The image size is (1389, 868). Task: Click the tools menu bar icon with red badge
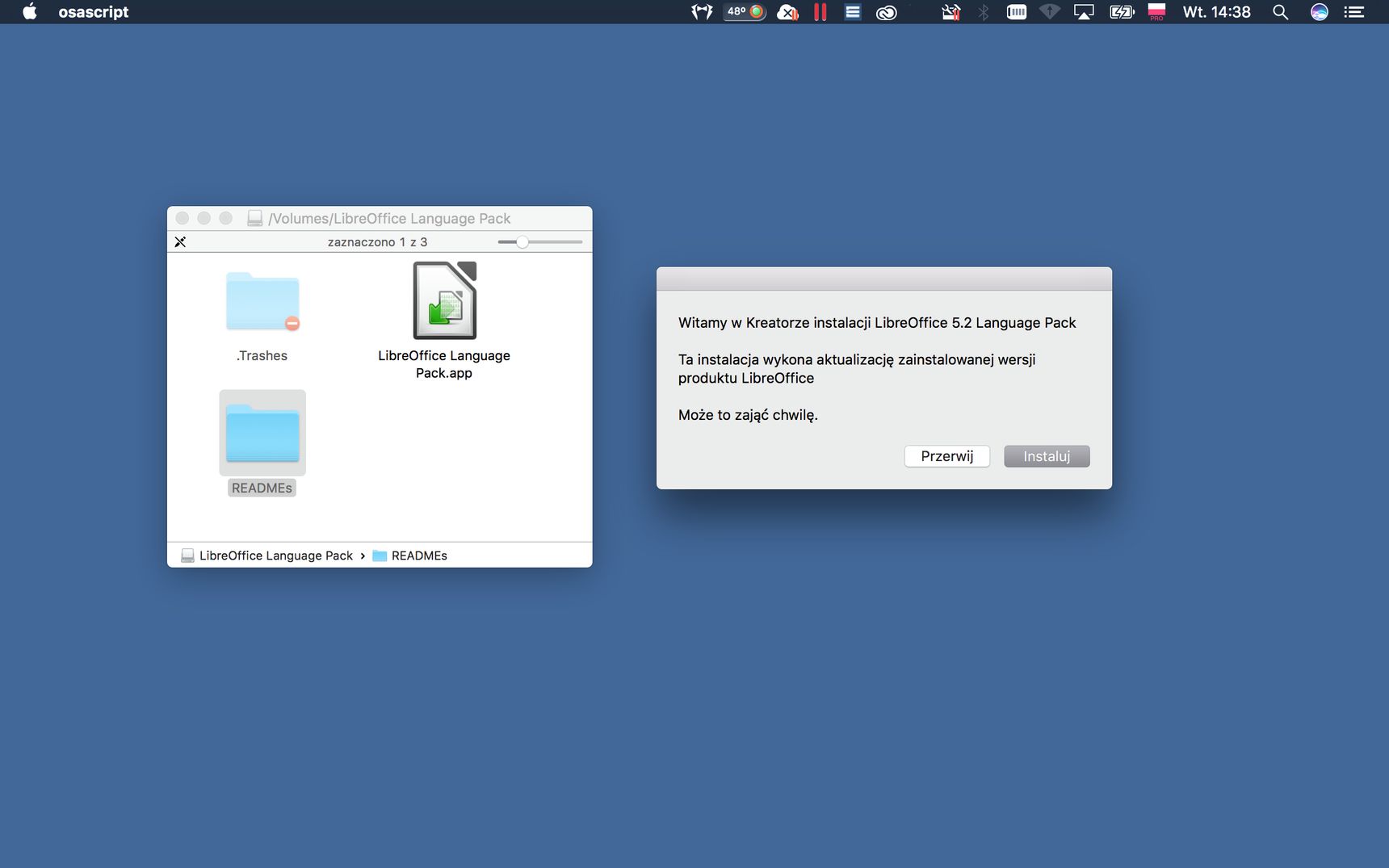tap(951, 11)
